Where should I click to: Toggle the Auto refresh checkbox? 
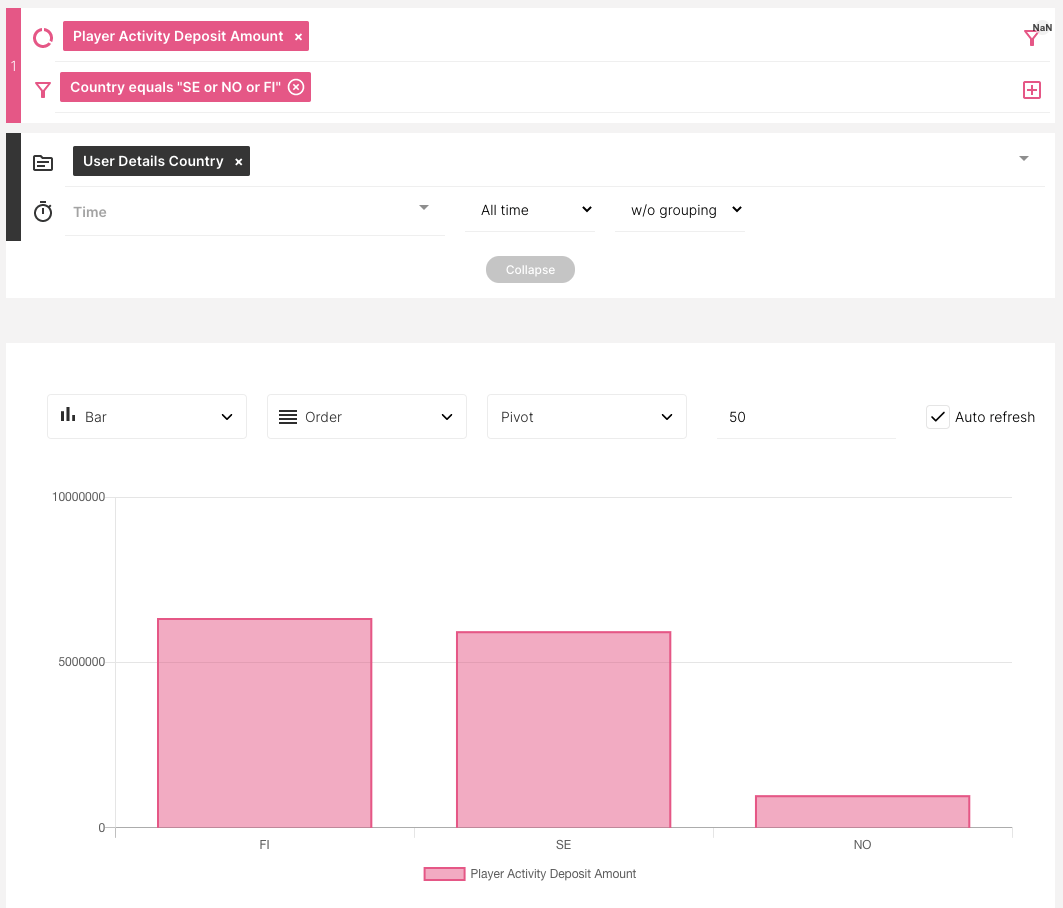(937, 417)
